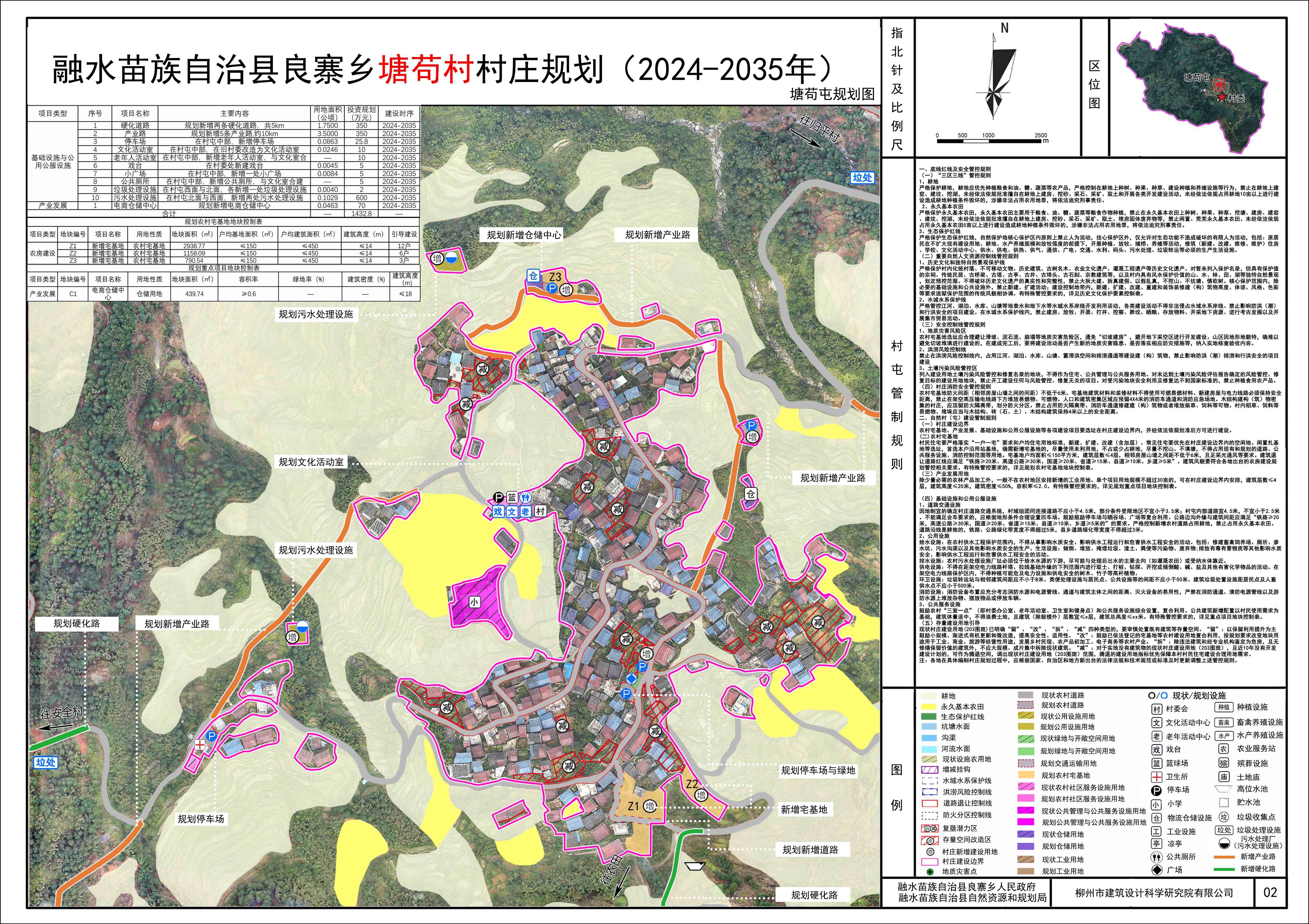Viewport: 1309px width, 924px height.
Task: Click the 停车场 P icon in the legend
Action: pyautogui.click(x=1156, y=790)
